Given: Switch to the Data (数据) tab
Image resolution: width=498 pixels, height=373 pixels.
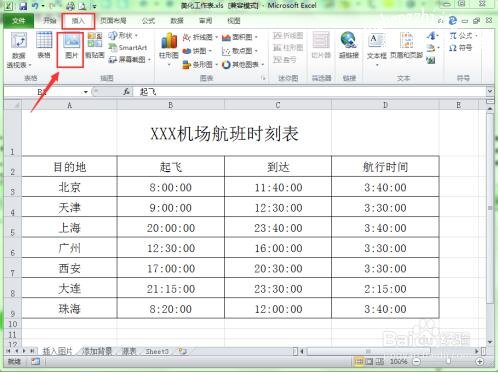Looking at the screenshot, I should [177, 21].
